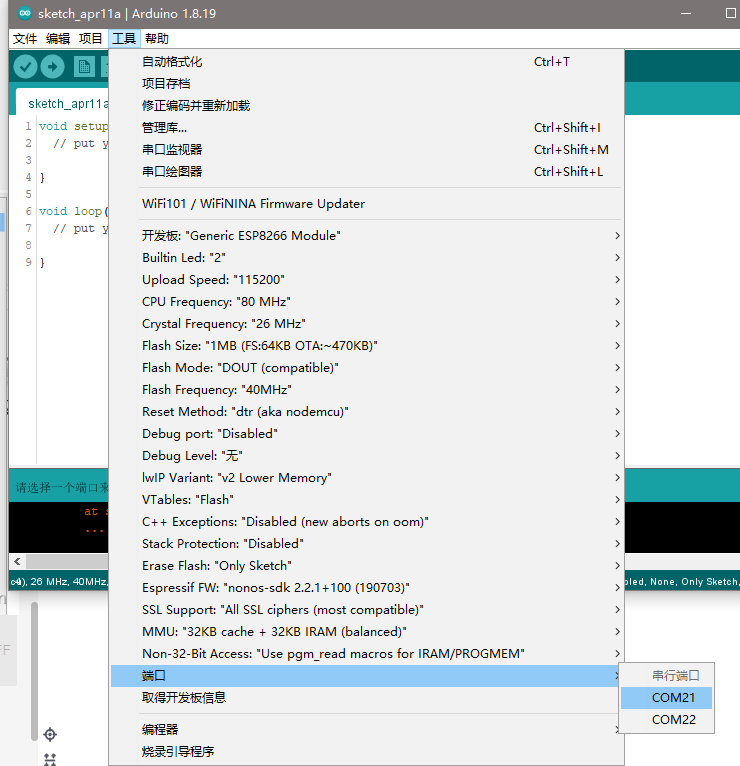Viewport: 740px width, 766px height.
Task: Expand Crystal Frequency "26 MHz" submenu
Action: [x=367, y=324]
